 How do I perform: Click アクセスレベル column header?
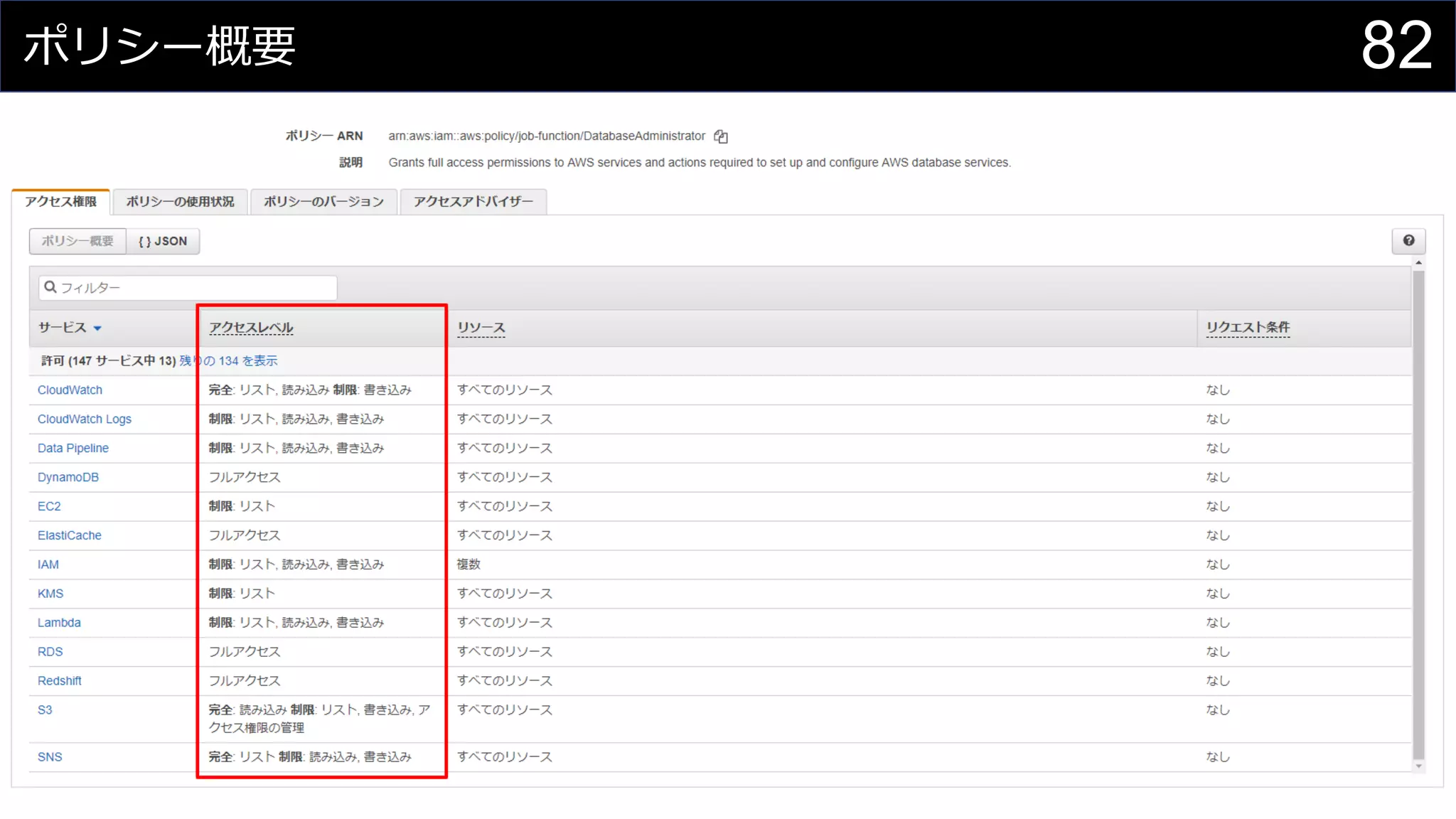pyautogui.click(x=251, y=328)
